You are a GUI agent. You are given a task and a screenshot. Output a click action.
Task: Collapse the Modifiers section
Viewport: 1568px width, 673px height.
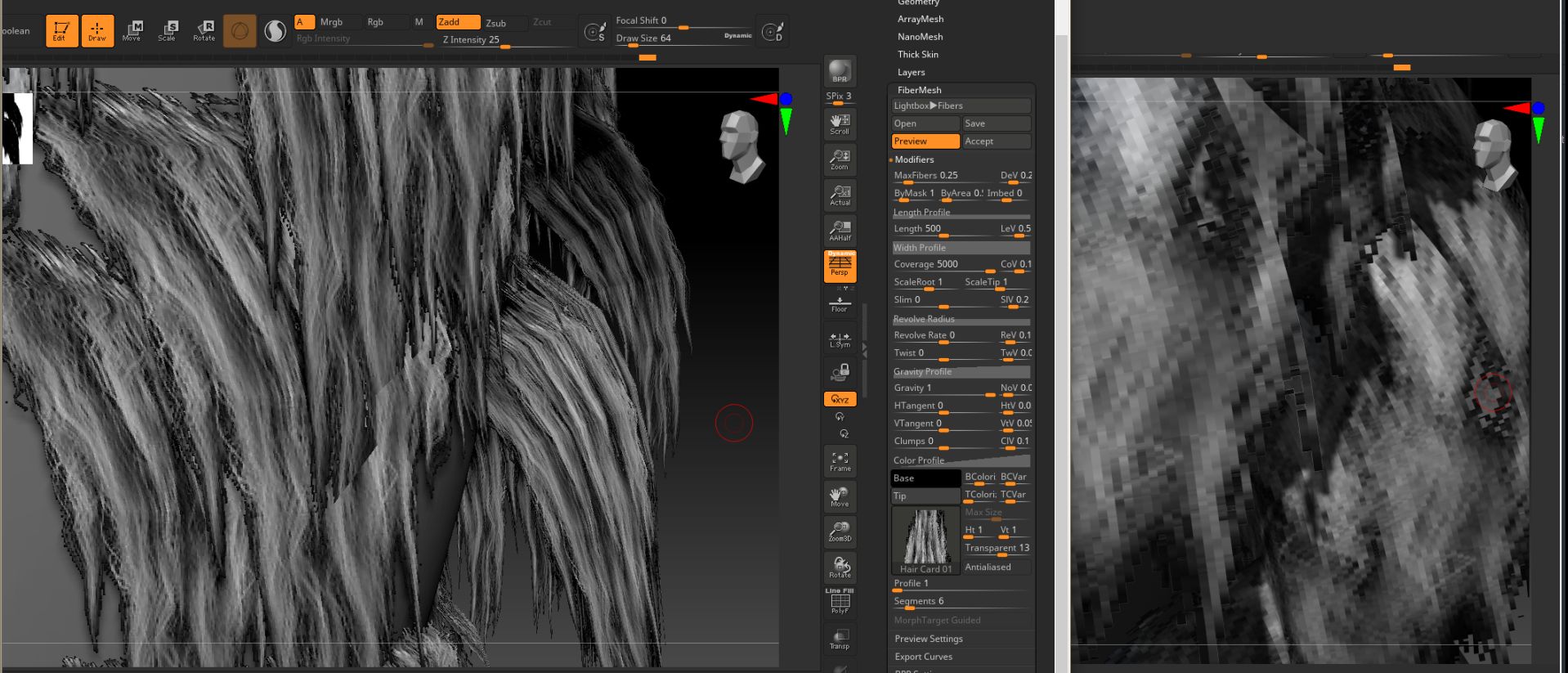tap(914, 159)
